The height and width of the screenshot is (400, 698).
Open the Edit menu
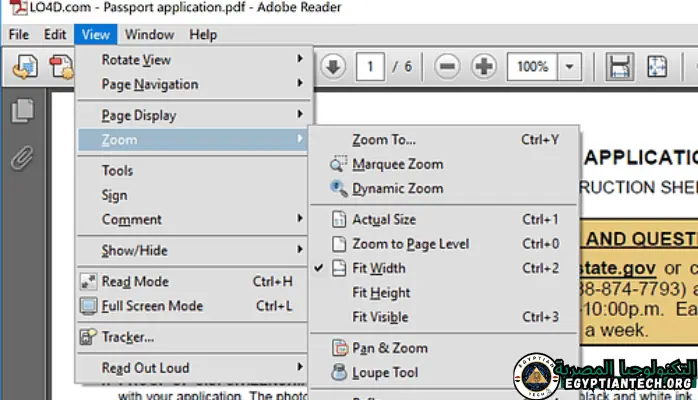pos(55,34)
